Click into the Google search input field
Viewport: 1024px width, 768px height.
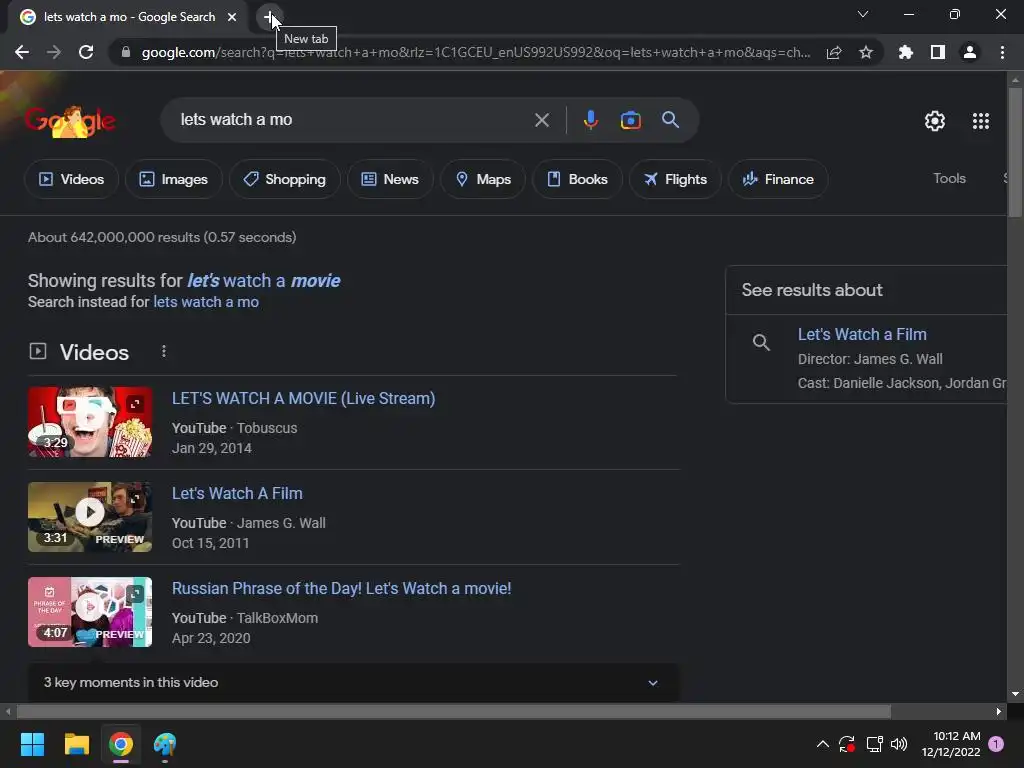tap(353, 120)
